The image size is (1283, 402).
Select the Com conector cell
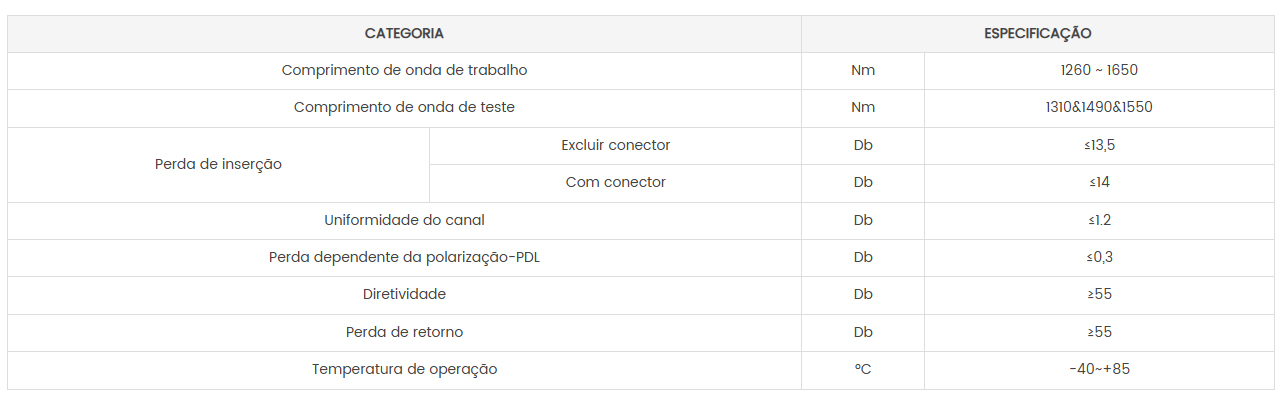[615, 183]
